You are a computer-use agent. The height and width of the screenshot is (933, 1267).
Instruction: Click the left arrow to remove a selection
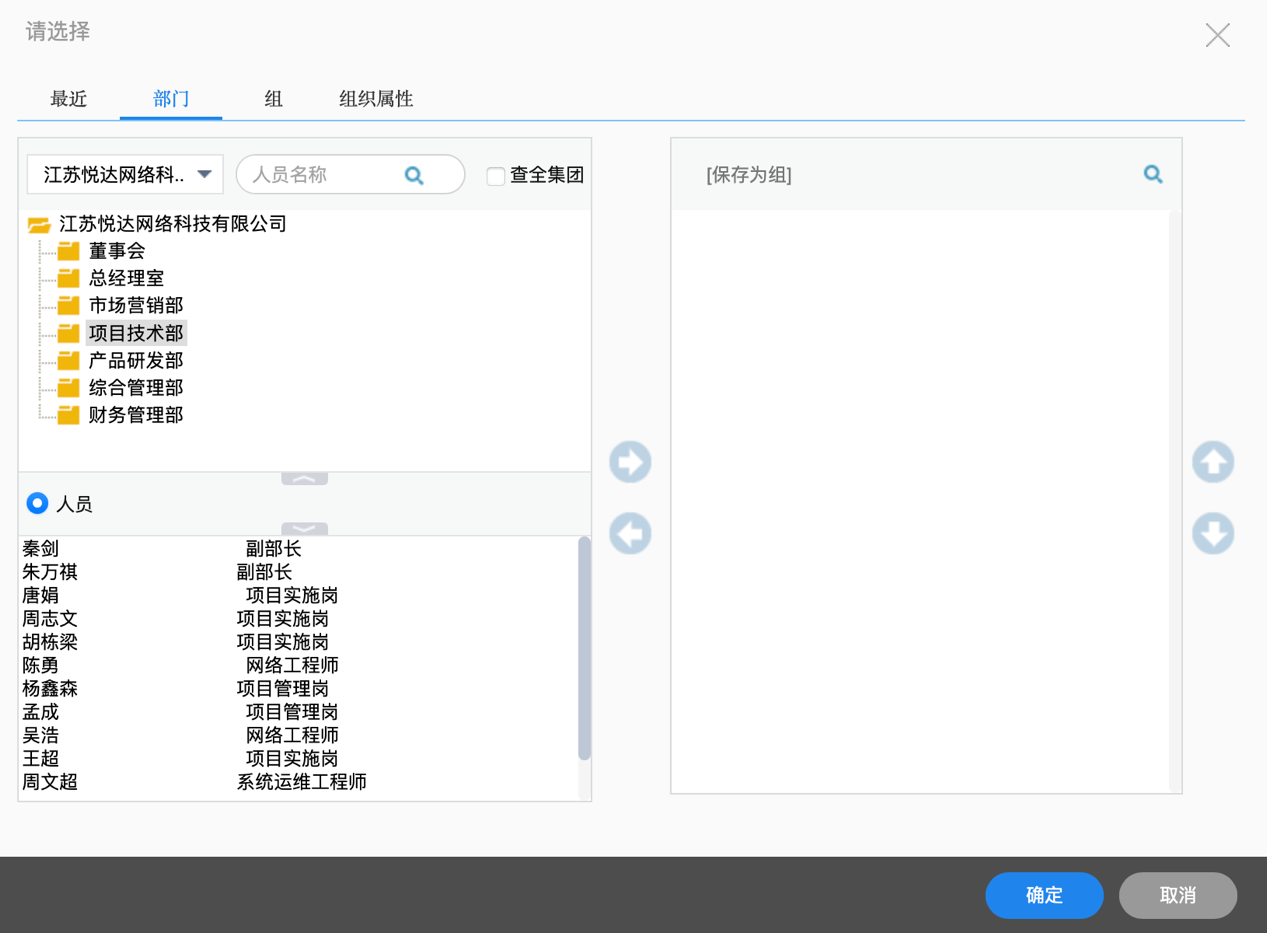(630, 534)
